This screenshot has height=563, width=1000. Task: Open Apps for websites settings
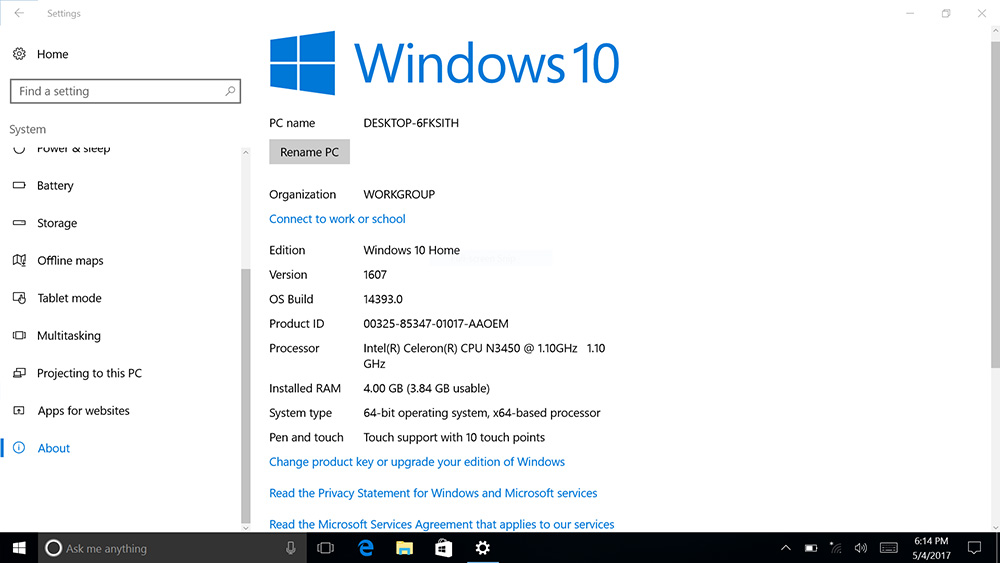(x=84, y=411)
